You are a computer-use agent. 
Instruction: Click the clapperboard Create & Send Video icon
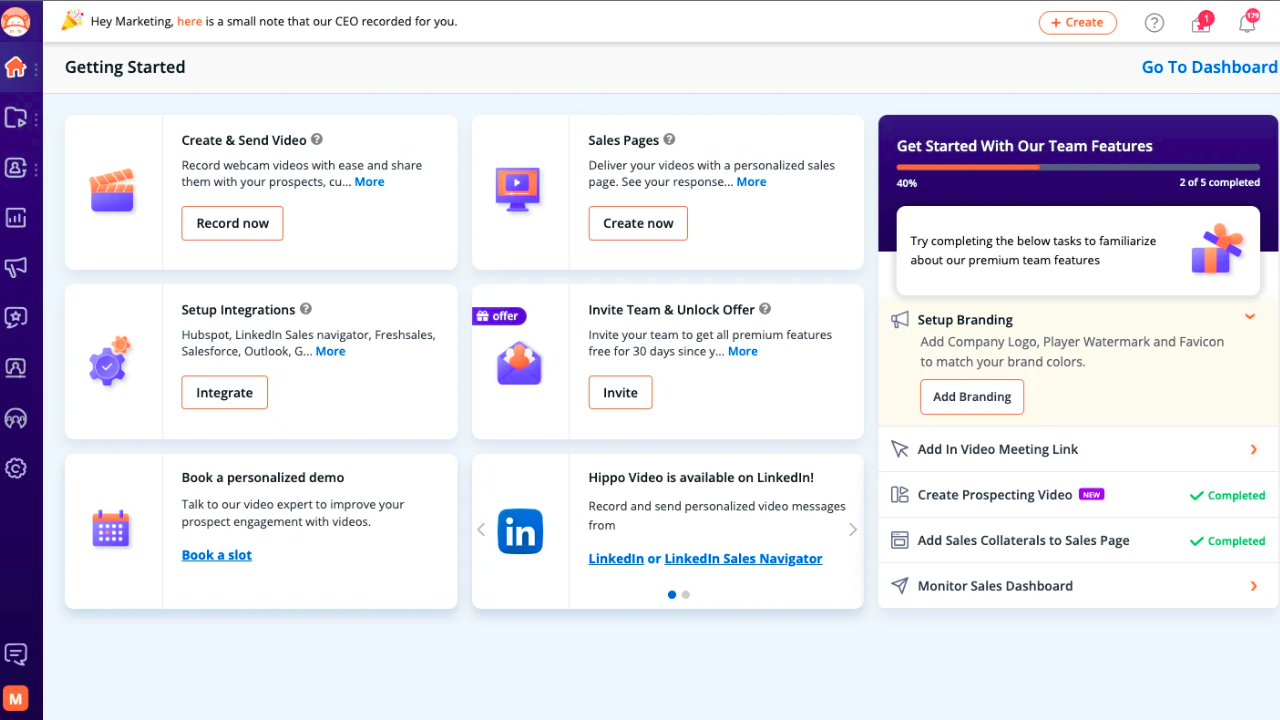(x=112, y=190)
